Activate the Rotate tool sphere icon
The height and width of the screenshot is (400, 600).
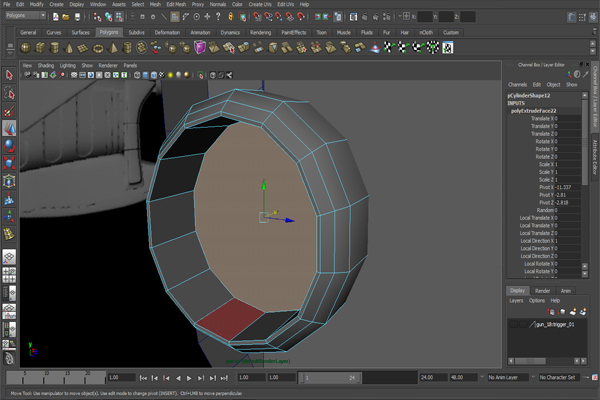(9, 146)
